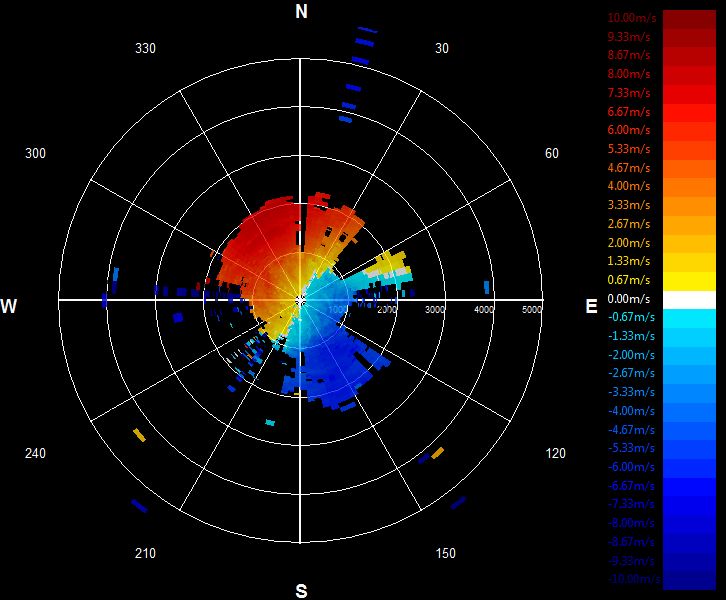Click the -2.67m/s legend label
This screenshot has width=726, height=600.
631,373
